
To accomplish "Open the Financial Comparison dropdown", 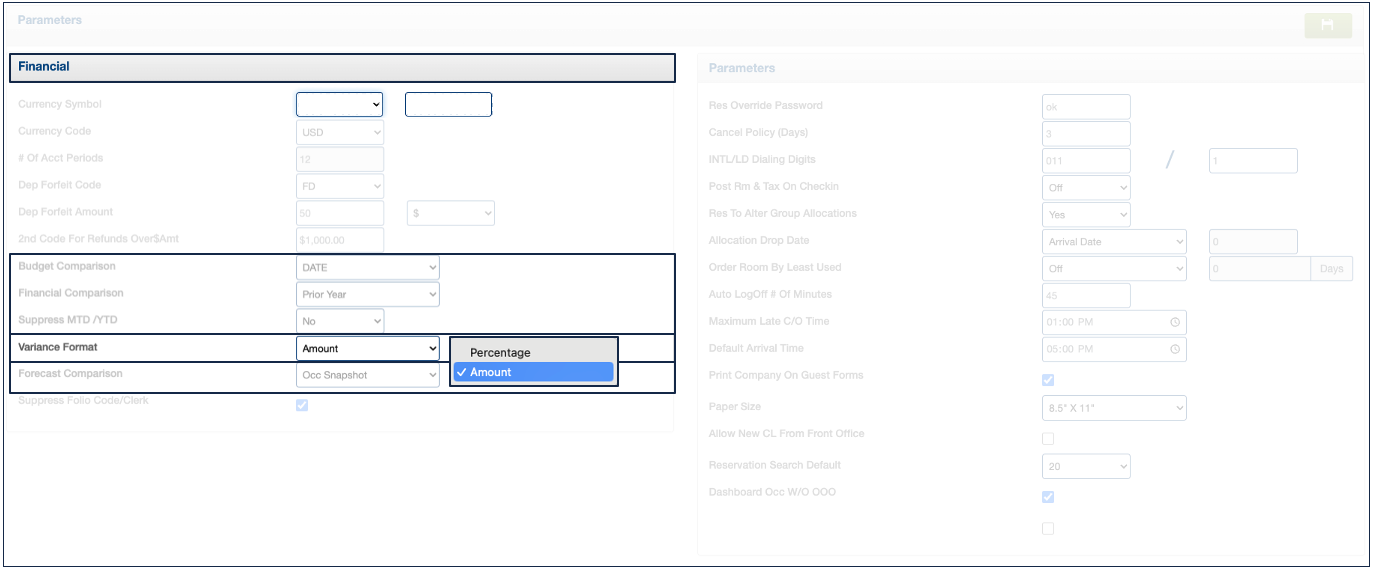I will (x=368, y=295).
